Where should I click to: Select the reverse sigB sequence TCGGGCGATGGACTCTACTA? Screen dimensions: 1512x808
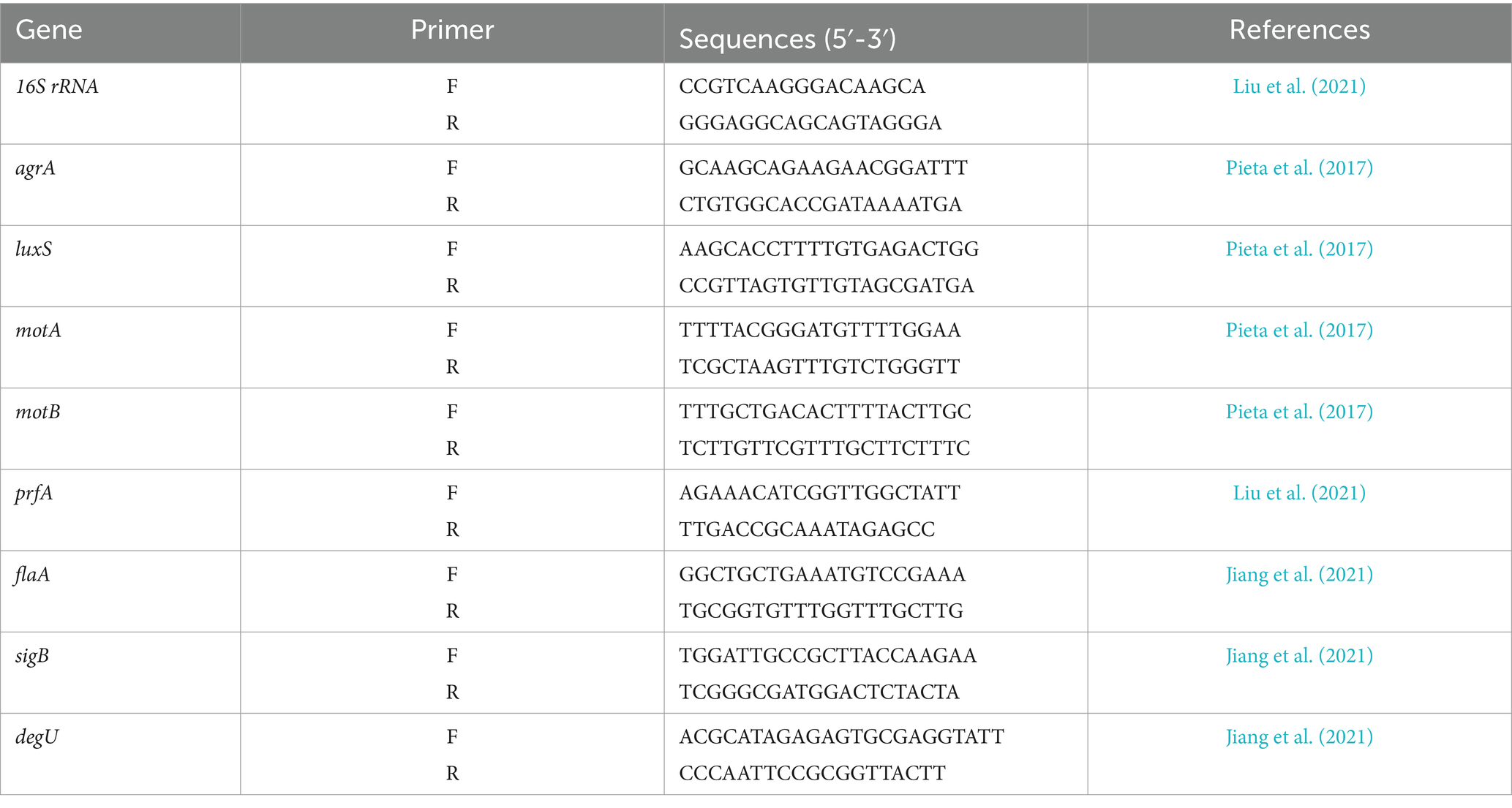[819, 692]
